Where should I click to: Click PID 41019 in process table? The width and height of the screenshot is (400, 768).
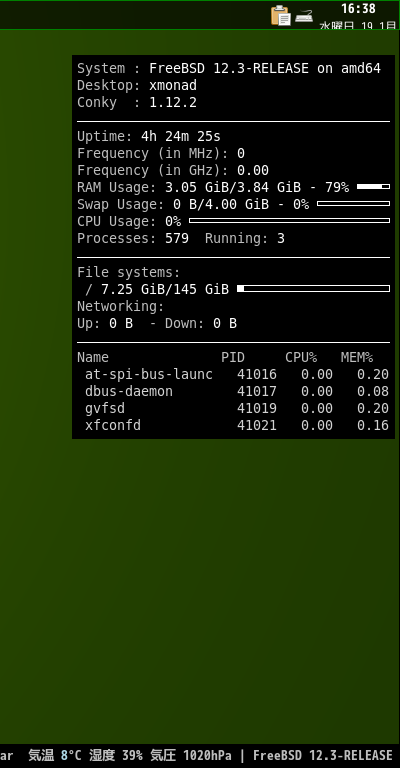click(257, 408)
